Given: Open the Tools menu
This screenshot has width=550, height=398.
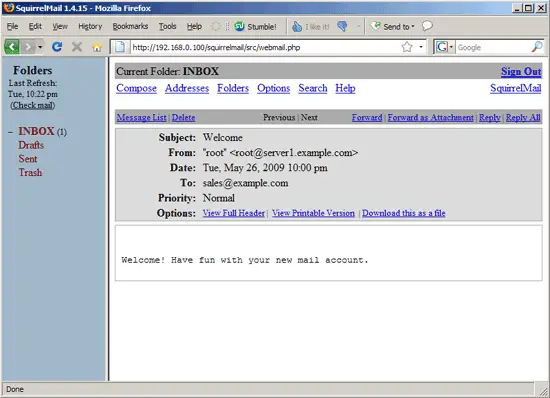Looking at the screenshot, I should (167, 26).
